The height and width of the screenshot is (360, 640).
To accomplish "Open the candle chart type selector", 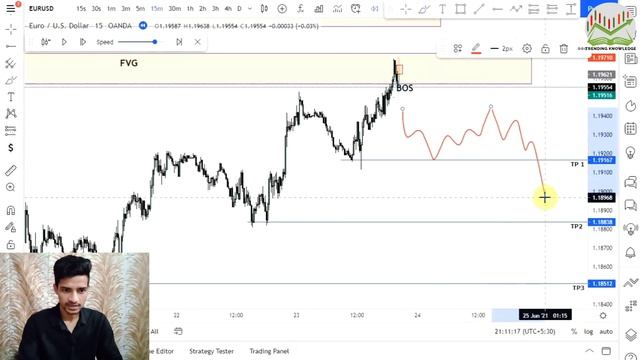I will coord(264,9).
